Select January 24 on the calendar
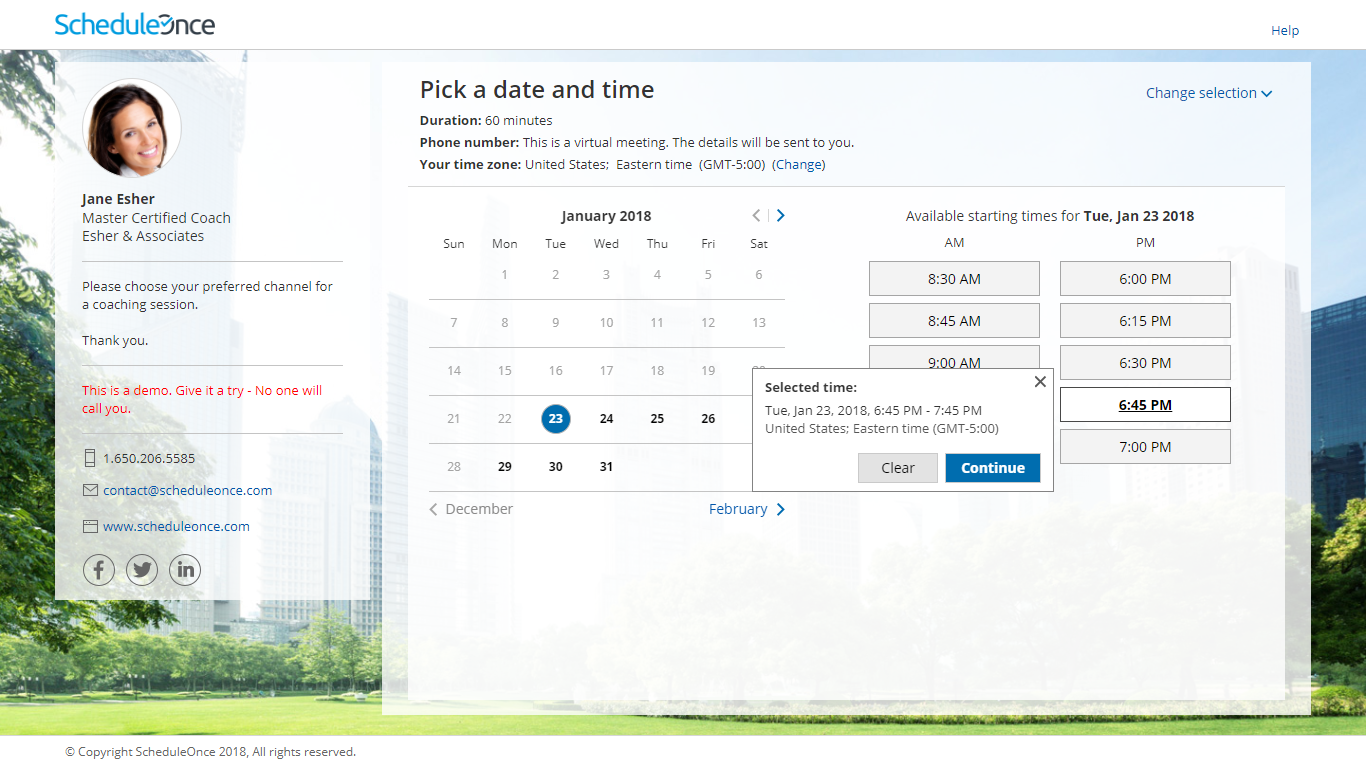The width and height of the screenshot is (1366, 768). tap(606, 419)
